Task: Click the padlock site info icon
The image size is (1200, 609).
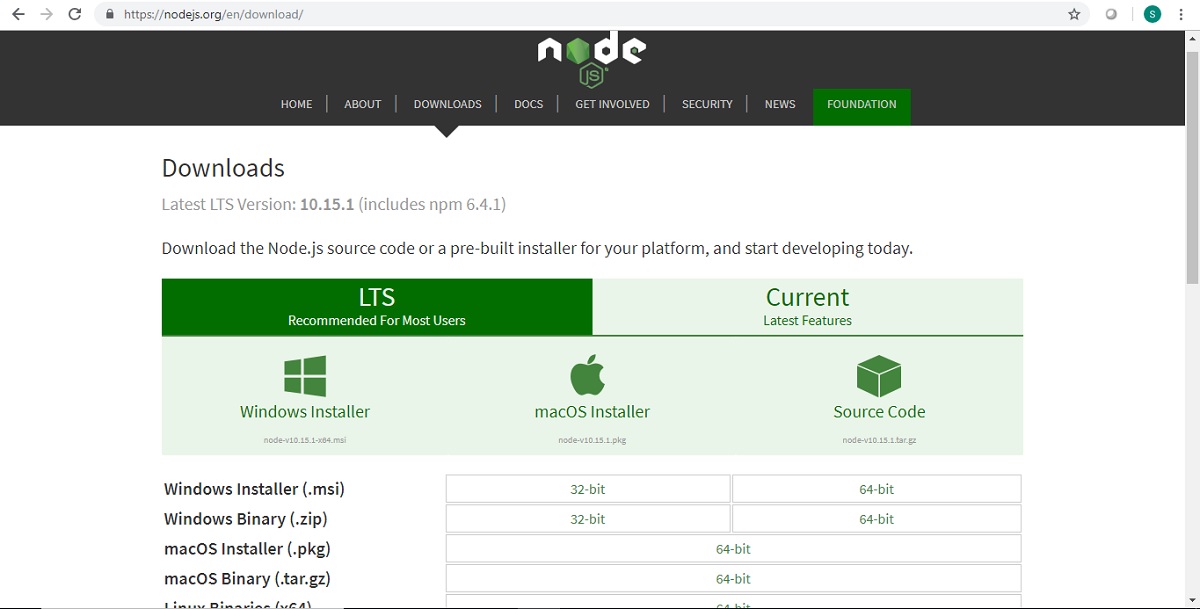Action: (109, 15)
